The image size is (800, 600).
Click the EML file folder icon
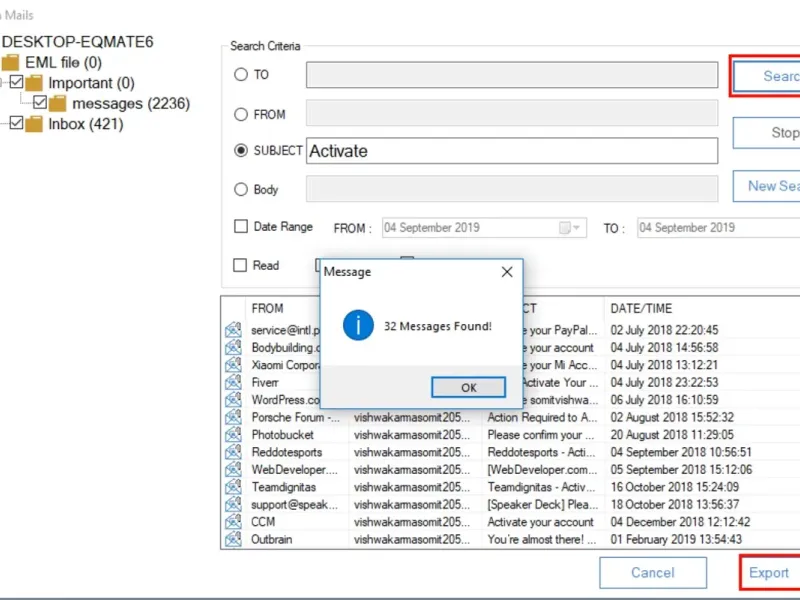tap(10, 63)
